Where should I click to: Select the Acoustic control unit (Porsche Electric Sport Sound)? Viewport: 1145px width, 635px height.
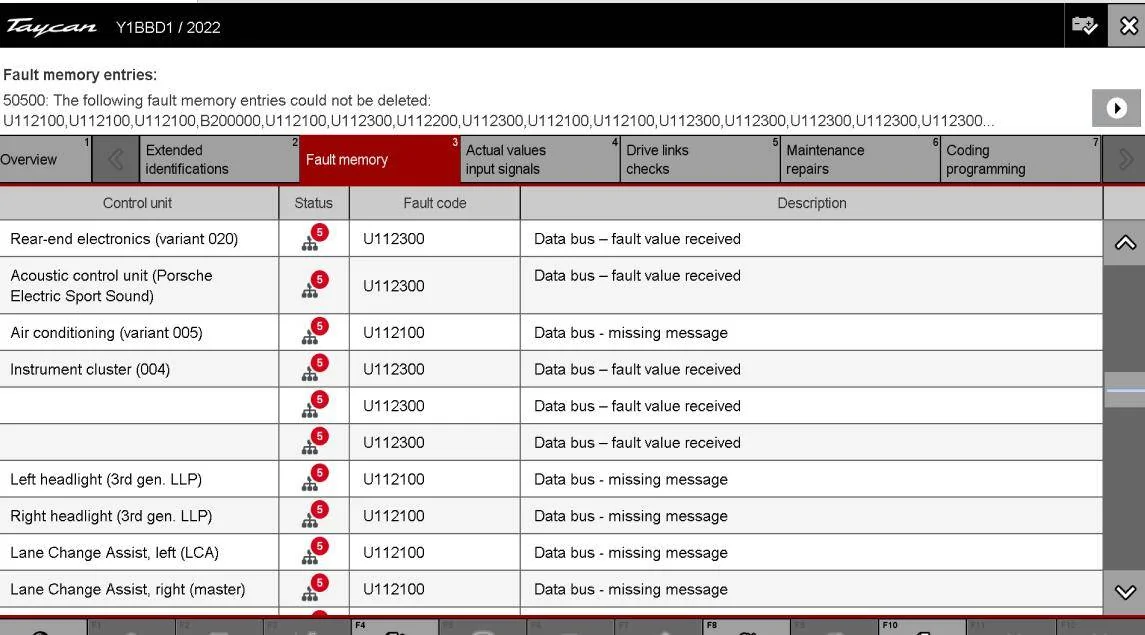click(x=111, y=285)
